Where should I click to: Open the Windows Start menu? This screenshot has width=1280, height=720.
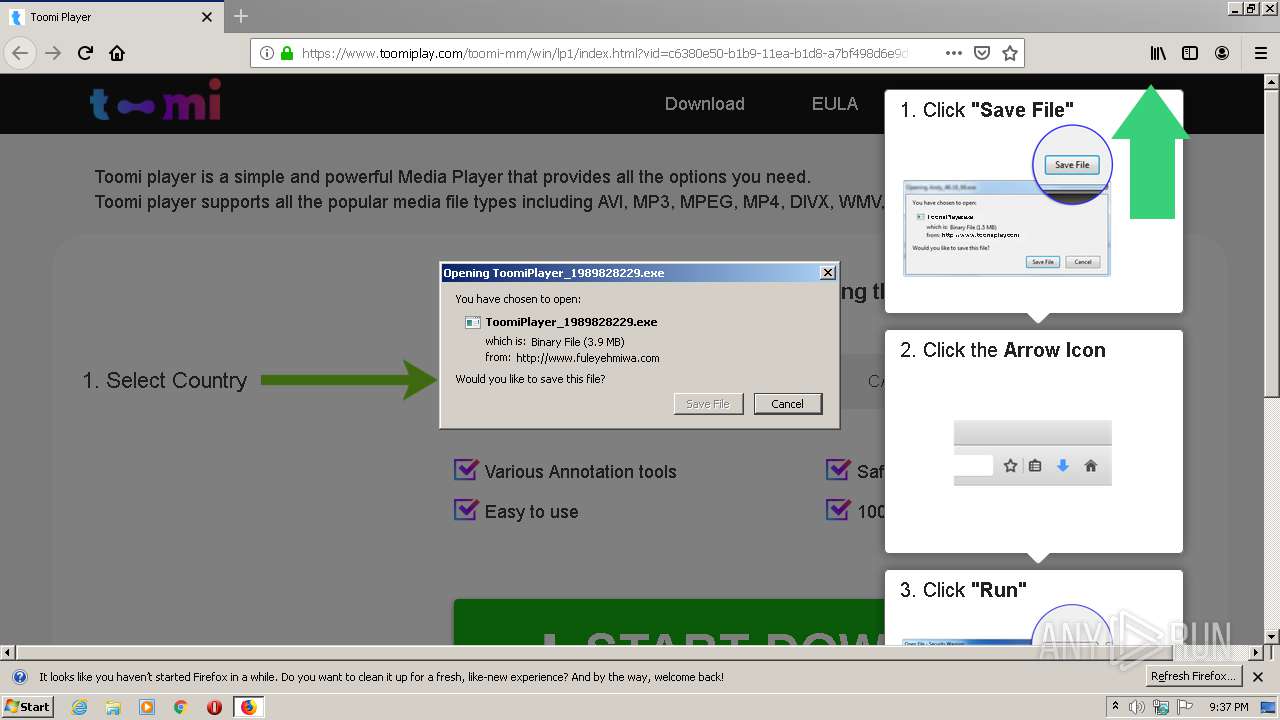point(28,706)
